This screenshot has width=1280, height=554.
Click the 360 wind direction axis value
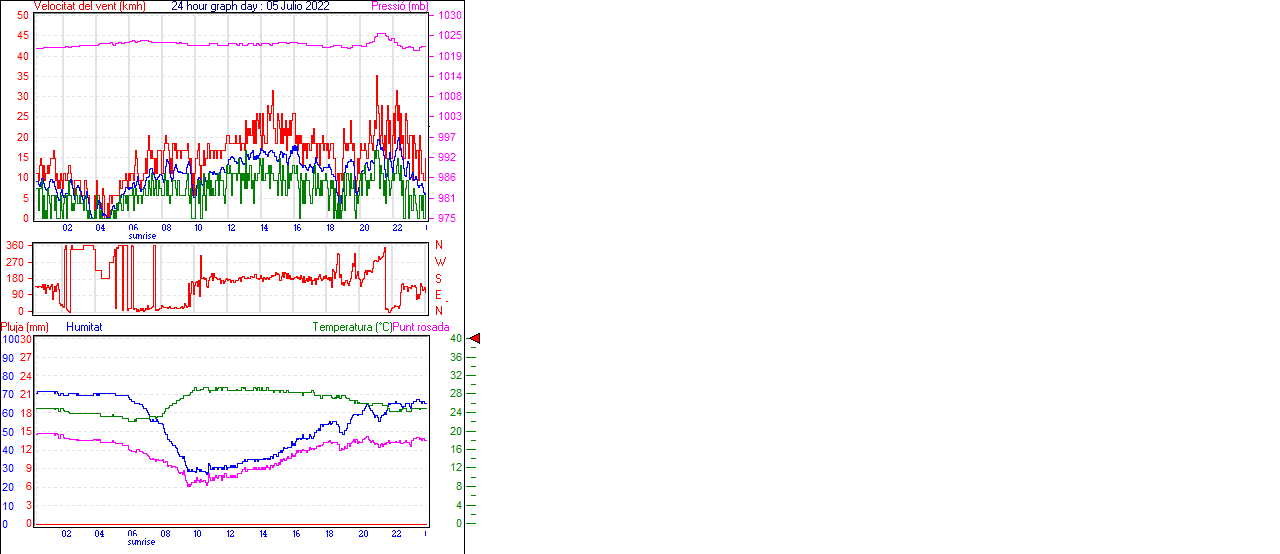[15, 245]
